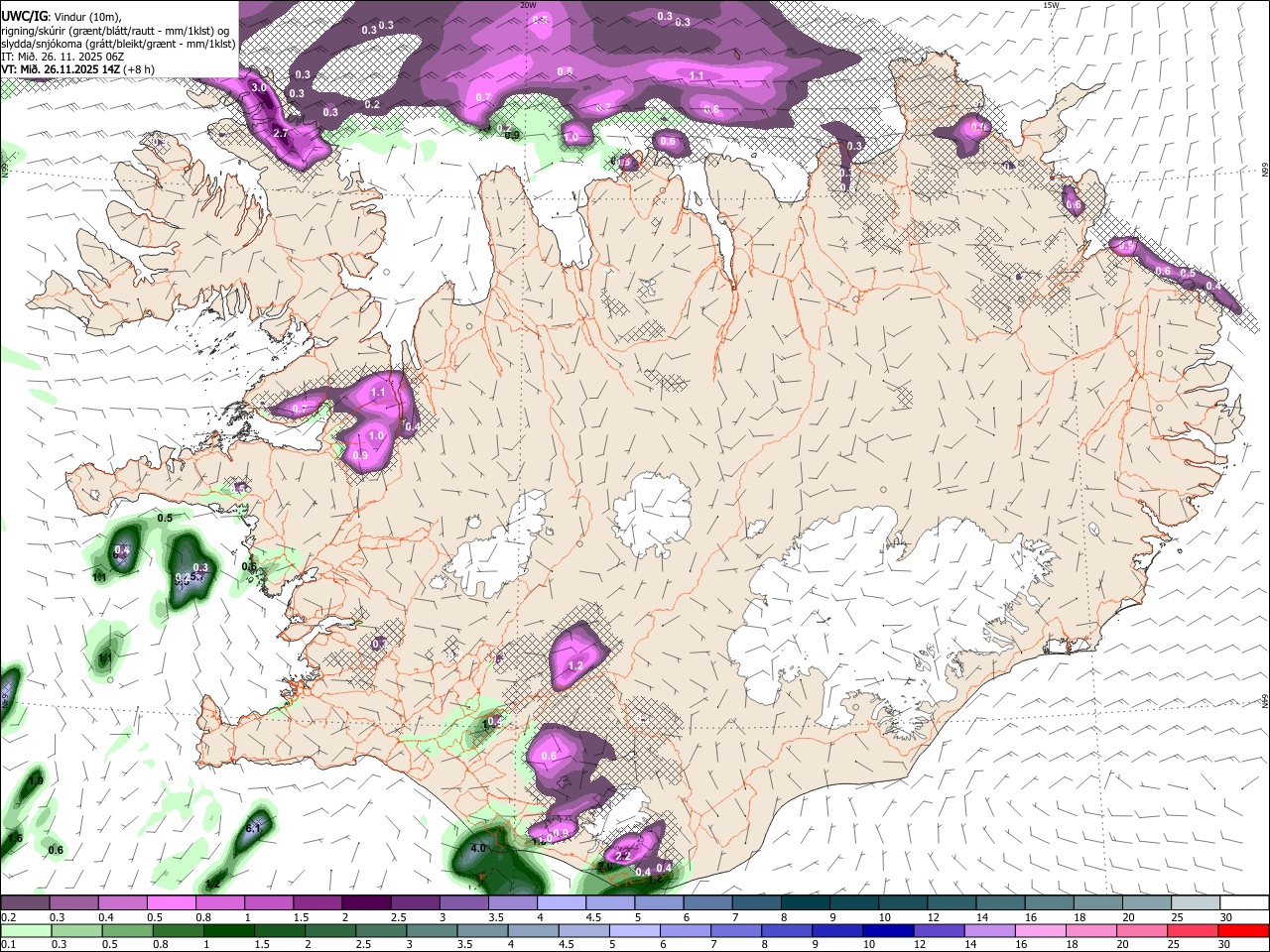The image size is (1270, 952).
Task: Click the white Hofsjökull glacier in central Iceland
Action: 652,514
